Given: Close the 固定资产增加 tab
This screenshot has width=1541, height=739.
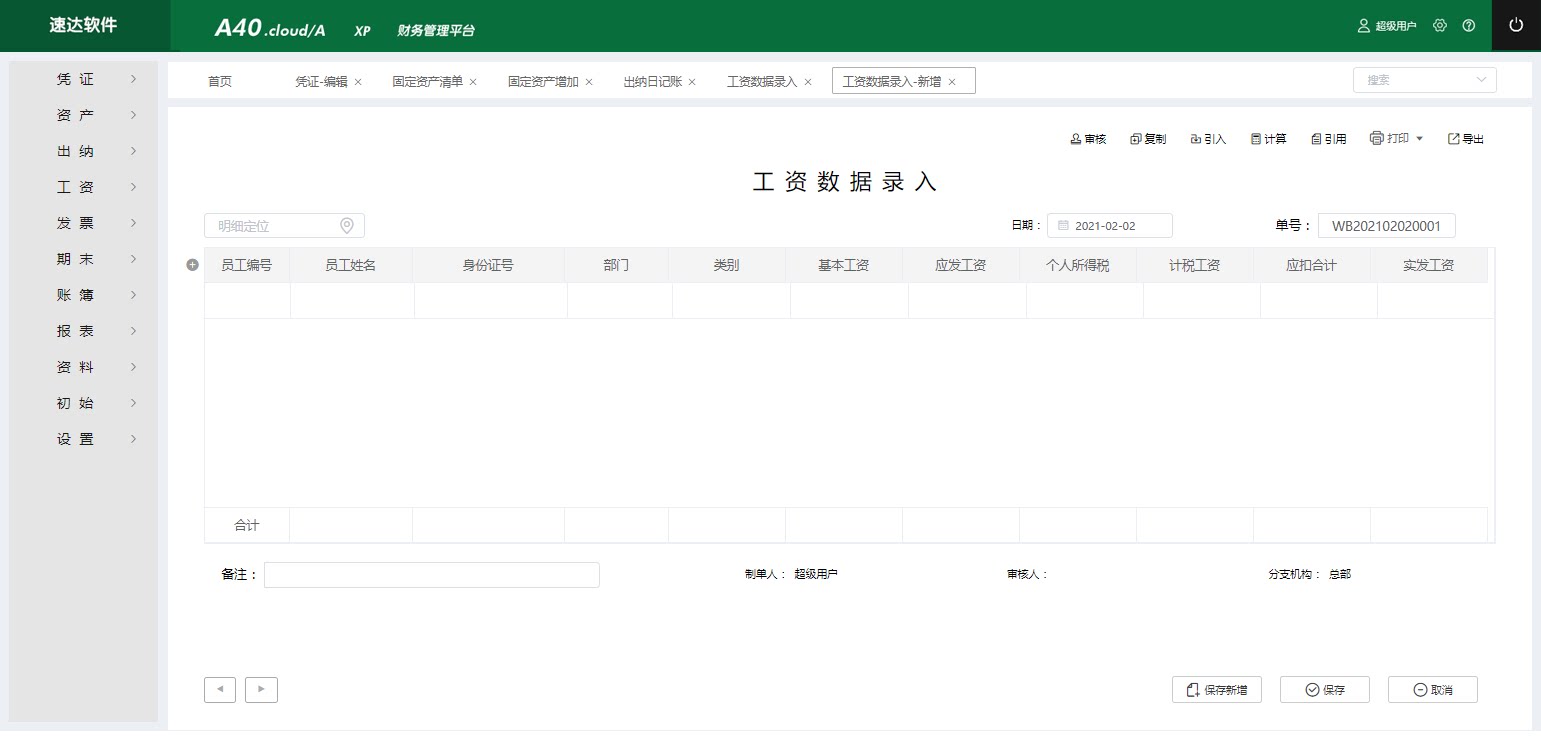Looking at the screenshot, I should tap(589, 82).
